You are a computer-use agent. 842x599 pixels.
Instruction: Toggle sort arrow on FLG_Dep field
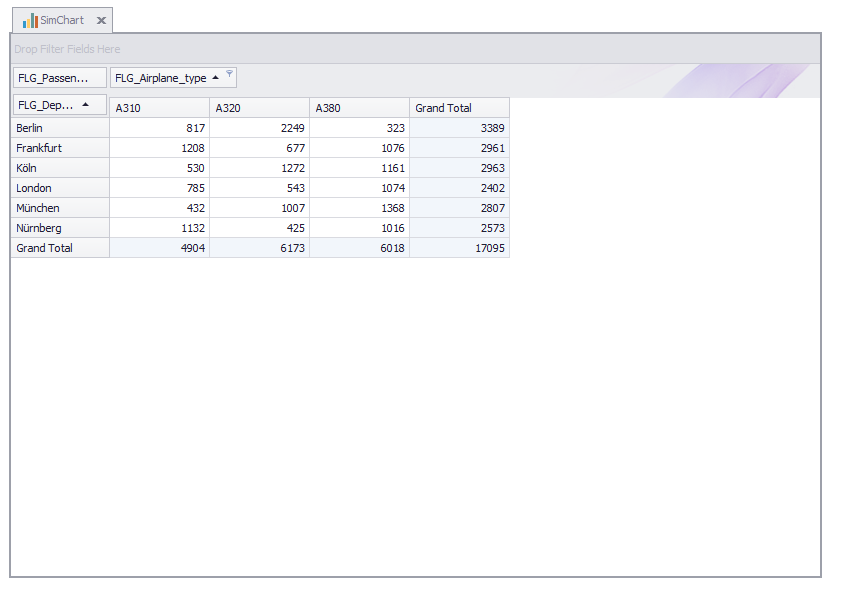pos(86,105)
